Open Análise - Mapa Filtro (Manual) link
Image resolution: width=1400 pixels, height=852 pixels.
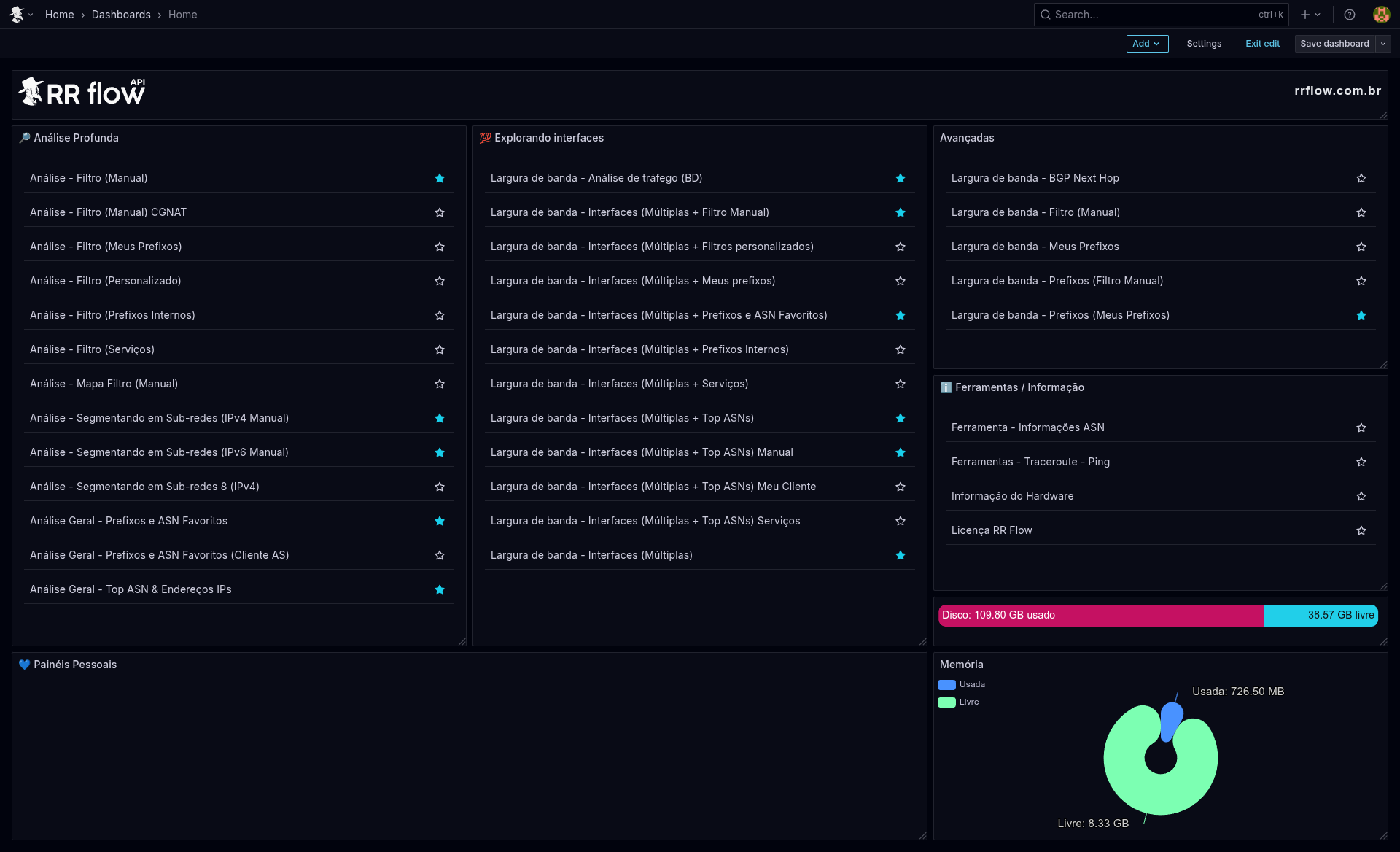point(104,384)
